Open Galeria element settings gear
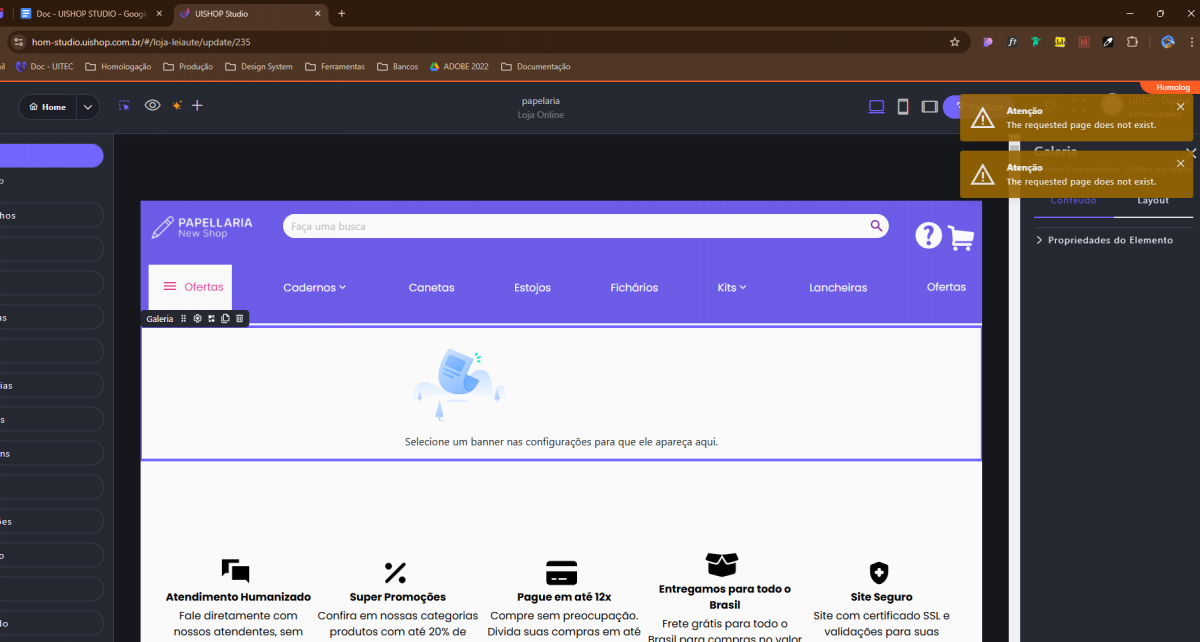The height and width of the screenshot is (642, 1200). coord(198,319)
